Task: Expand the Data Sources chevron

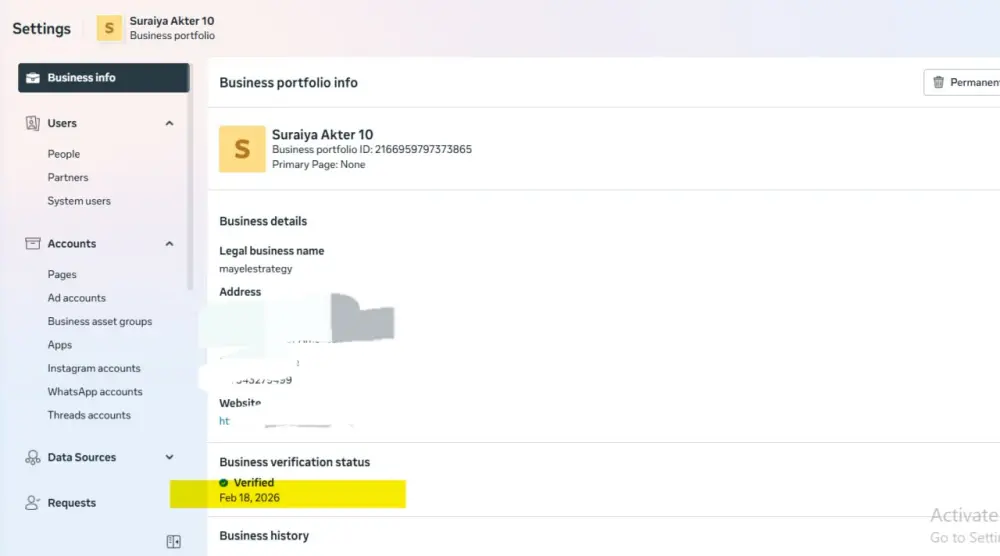Action: click(169, 457)
